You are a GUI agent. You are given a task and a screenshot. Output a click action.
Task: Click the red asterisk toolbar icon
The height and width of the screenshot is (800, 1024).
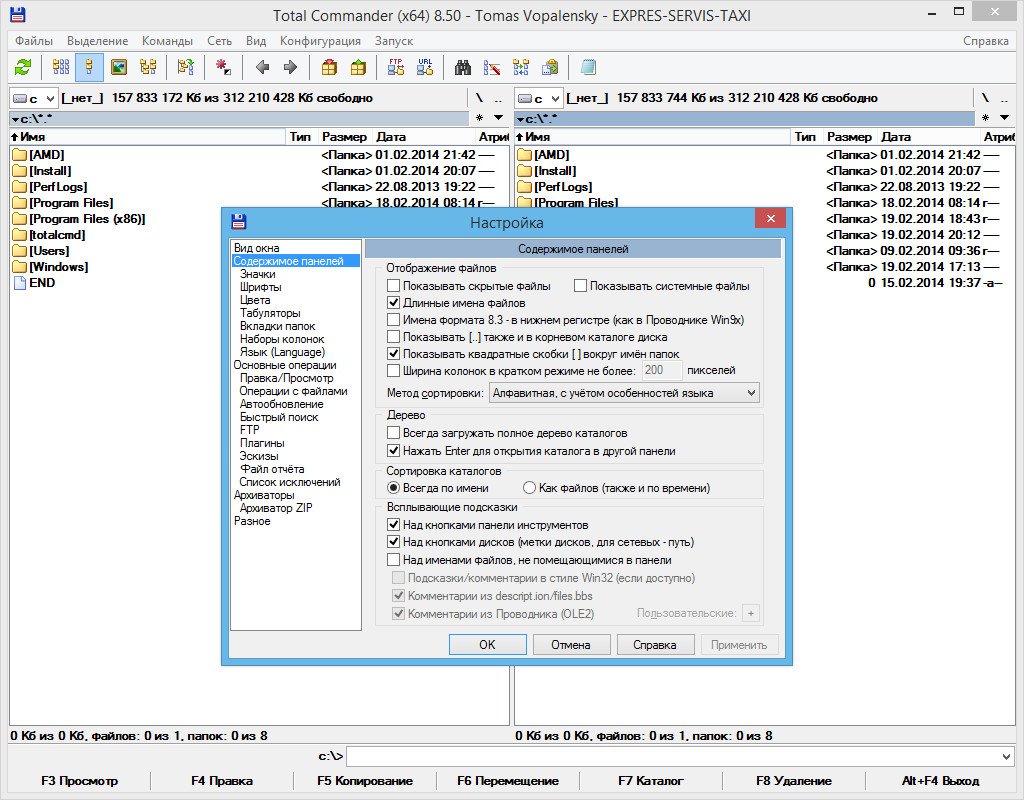pyautogui.click(x=223, y=67)
